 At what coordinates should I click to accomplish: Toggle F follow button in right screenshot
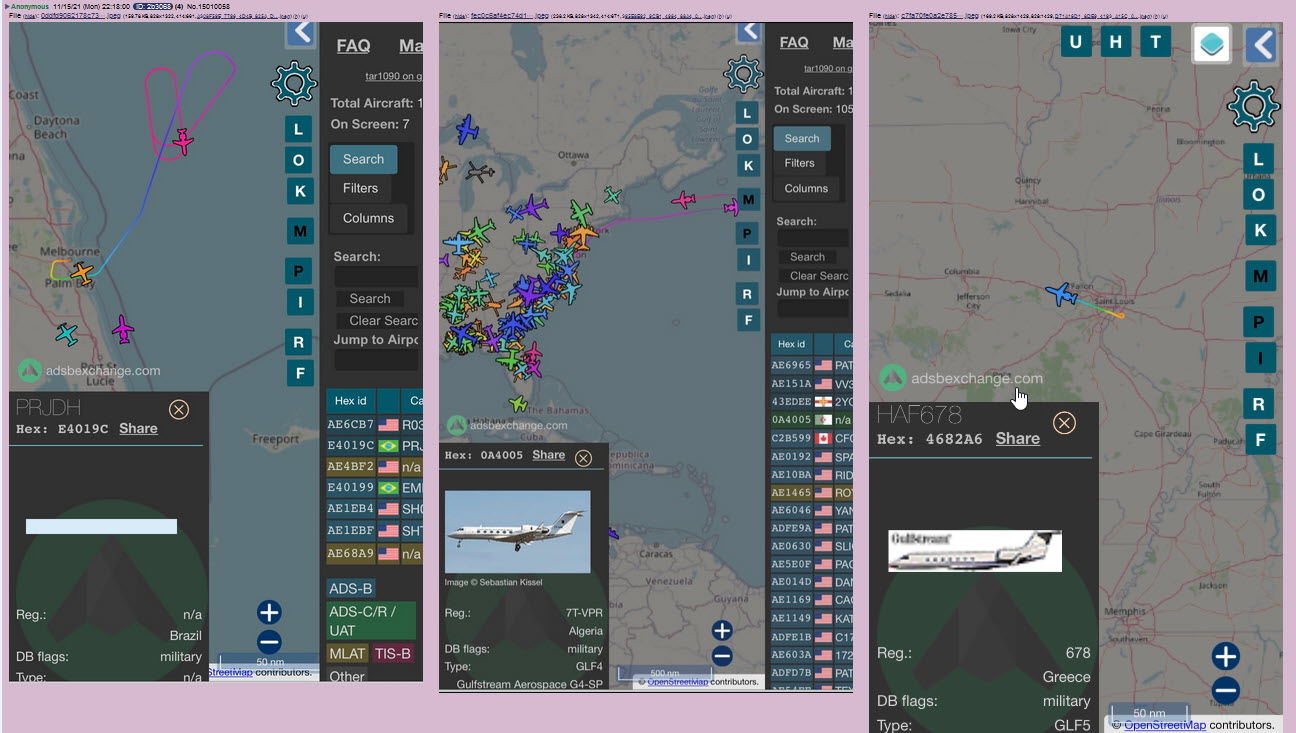pyautogui.click(x=1260, y=439)
